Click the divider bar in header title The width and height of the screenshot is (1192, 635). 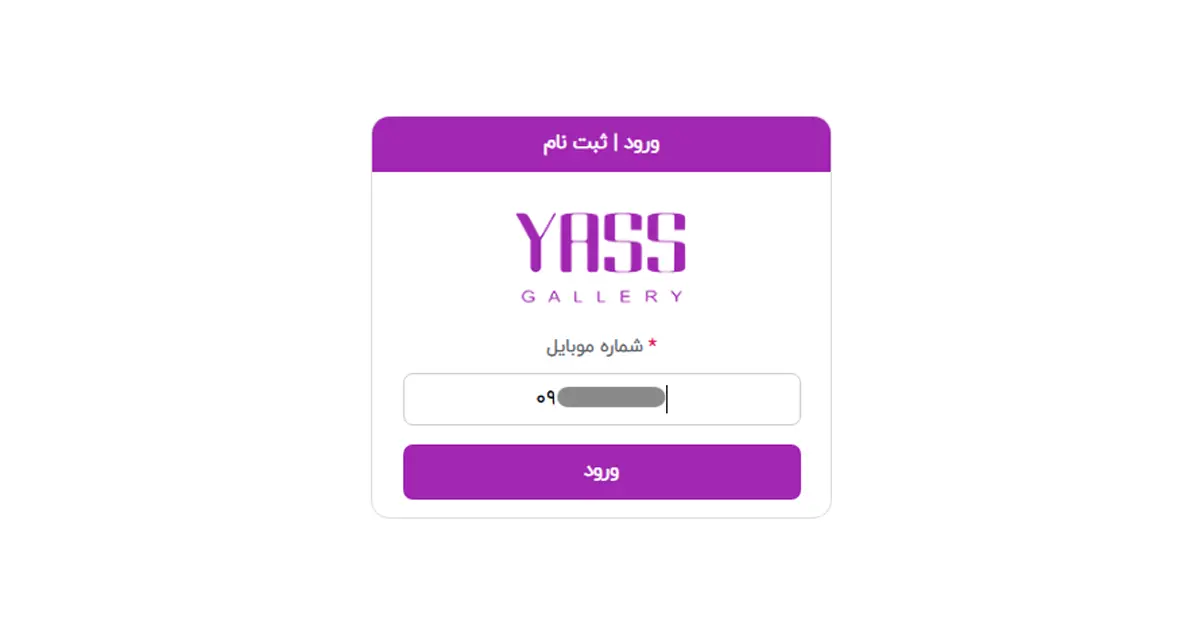click(616, 142)
